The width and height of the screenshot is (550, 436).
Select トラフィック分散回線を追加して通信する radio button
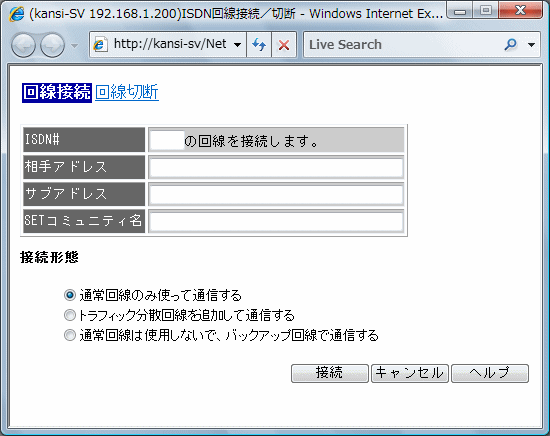[x=70, y=315]
